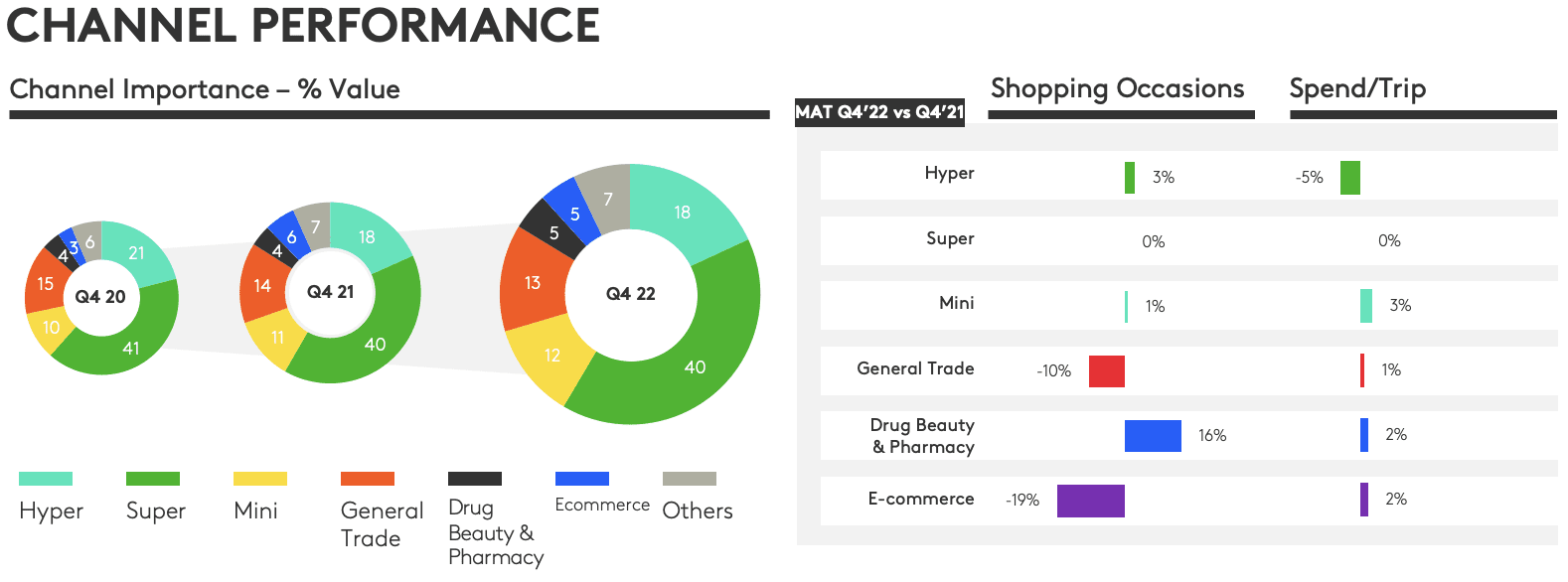Click the Hyper legend color swatch
1568x582 pixels.
pyautogui.click(x=46, y=479)
